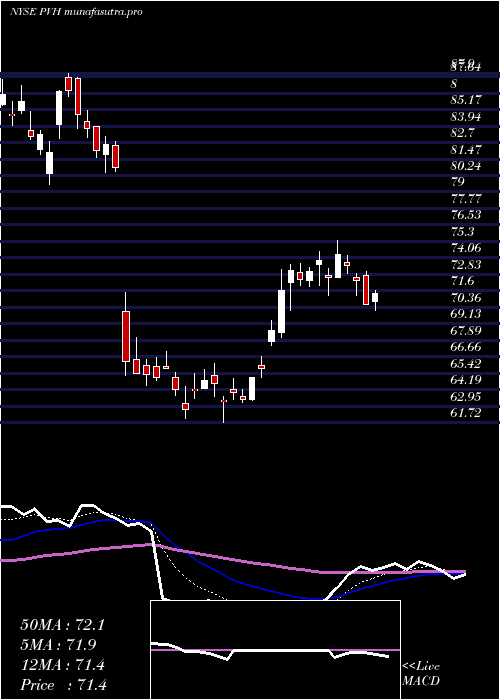Click the 5MA : 71.9 readout

58,645
